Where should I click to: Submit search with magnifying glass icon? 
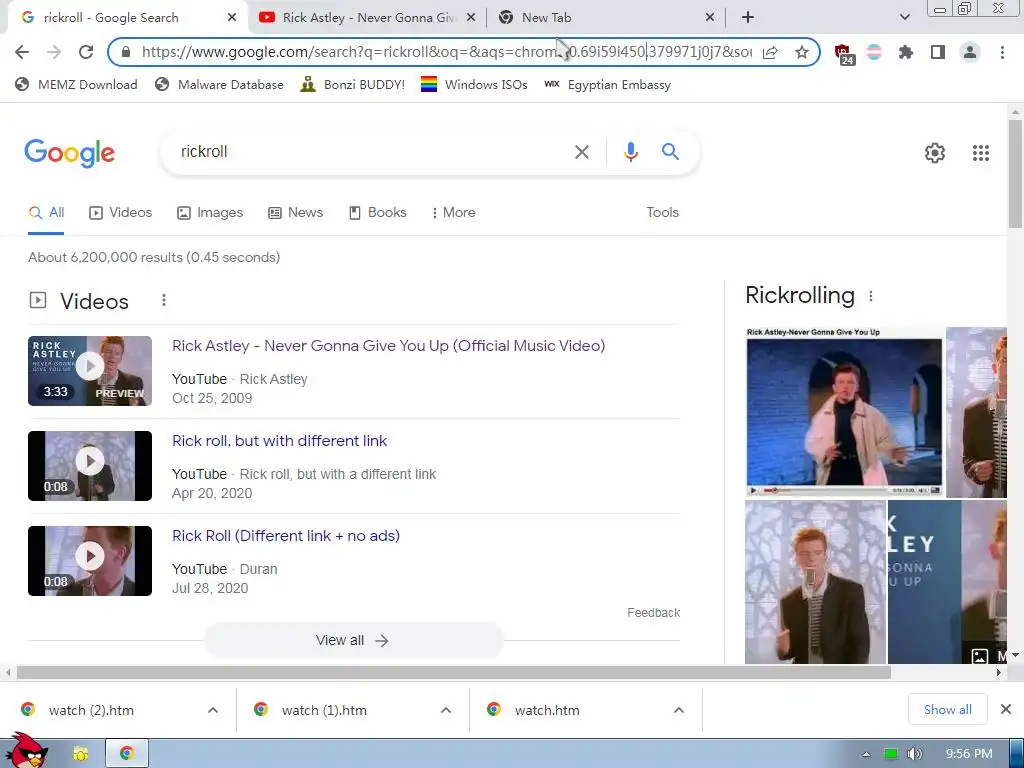tap(670, 152)
